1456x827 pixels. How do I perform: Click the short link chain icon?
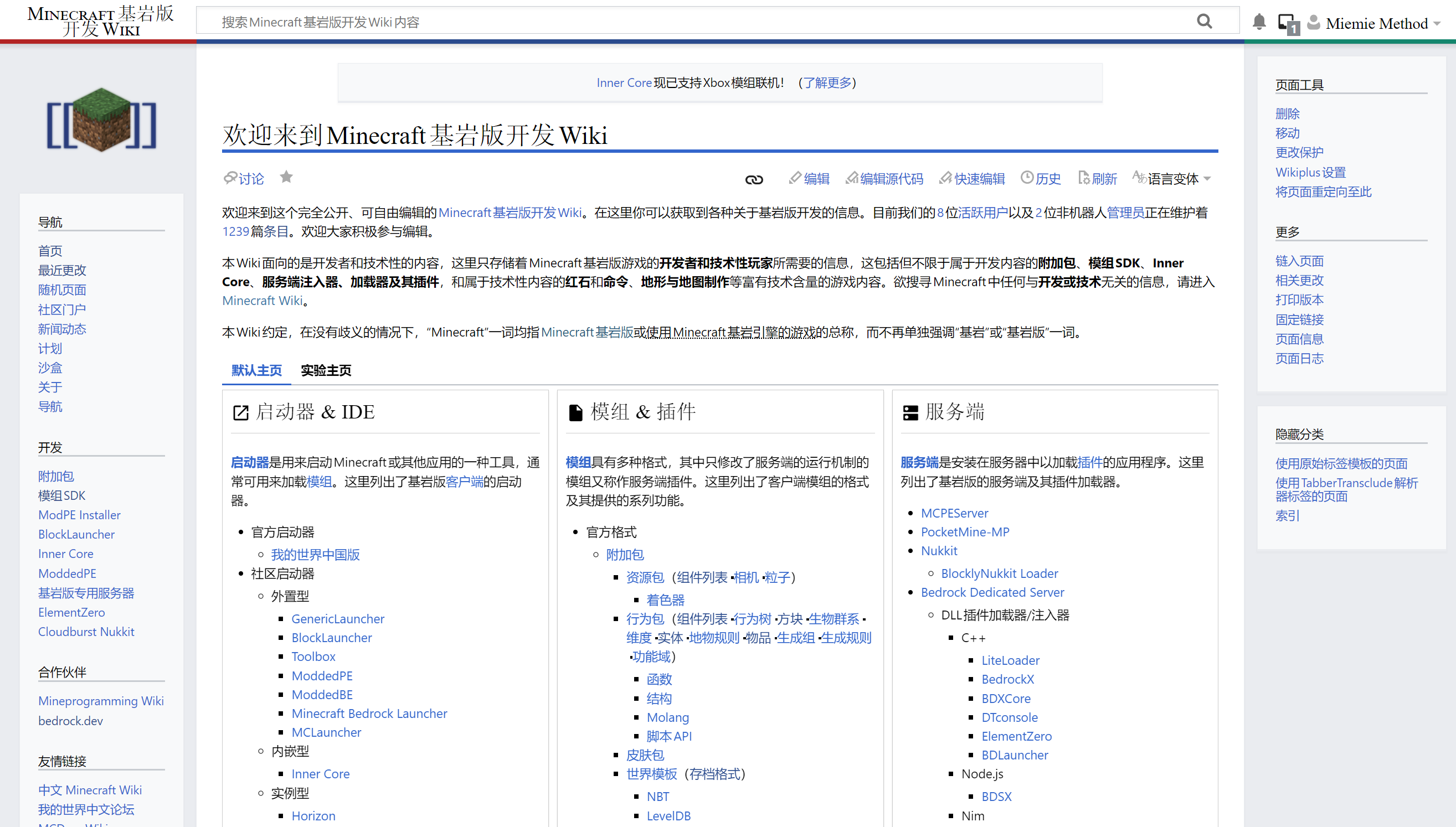coord(754,179)
